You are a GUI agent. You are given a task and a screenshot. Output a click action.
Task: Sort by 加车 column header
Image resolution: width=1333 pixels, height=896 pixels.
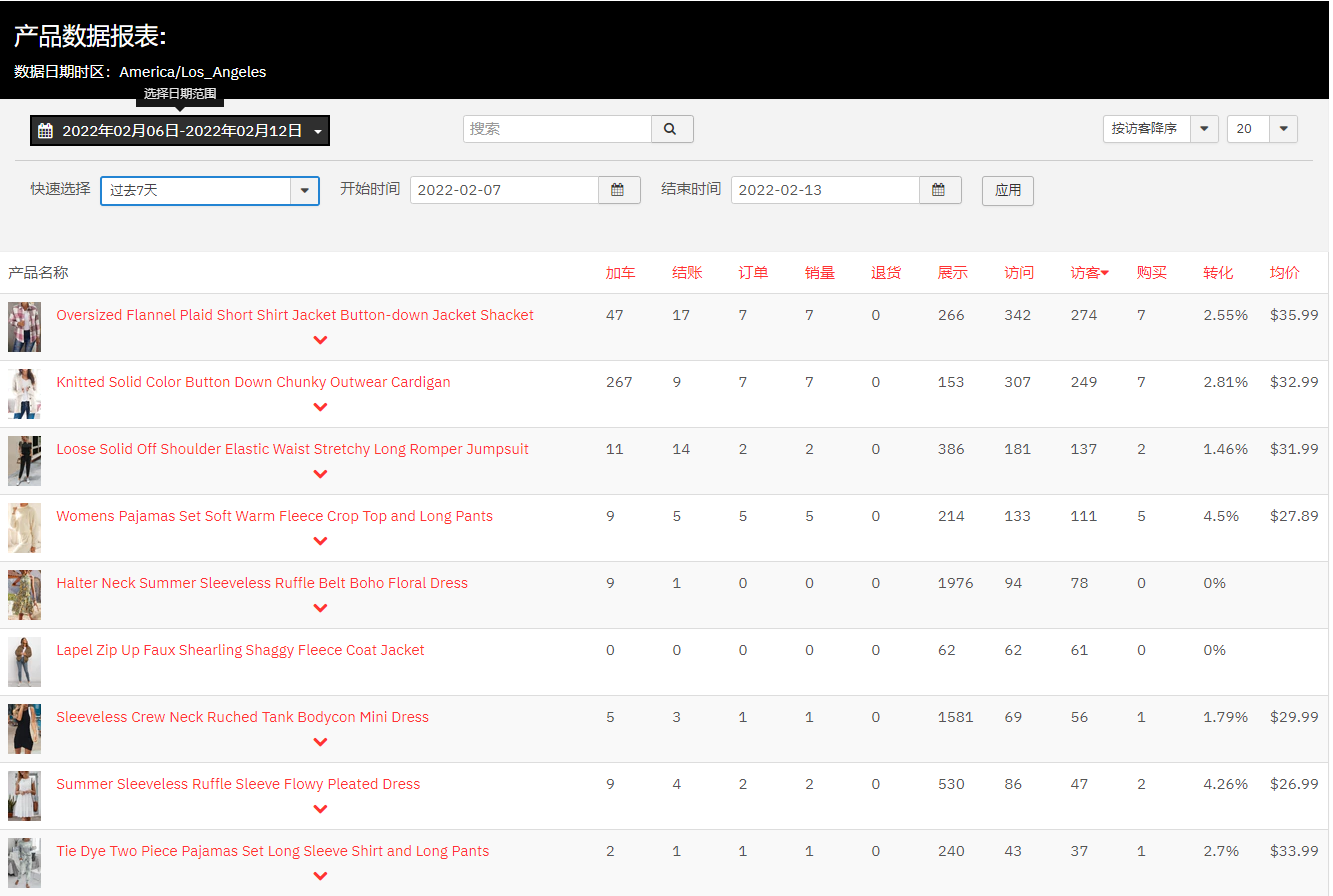coord(620,273)
